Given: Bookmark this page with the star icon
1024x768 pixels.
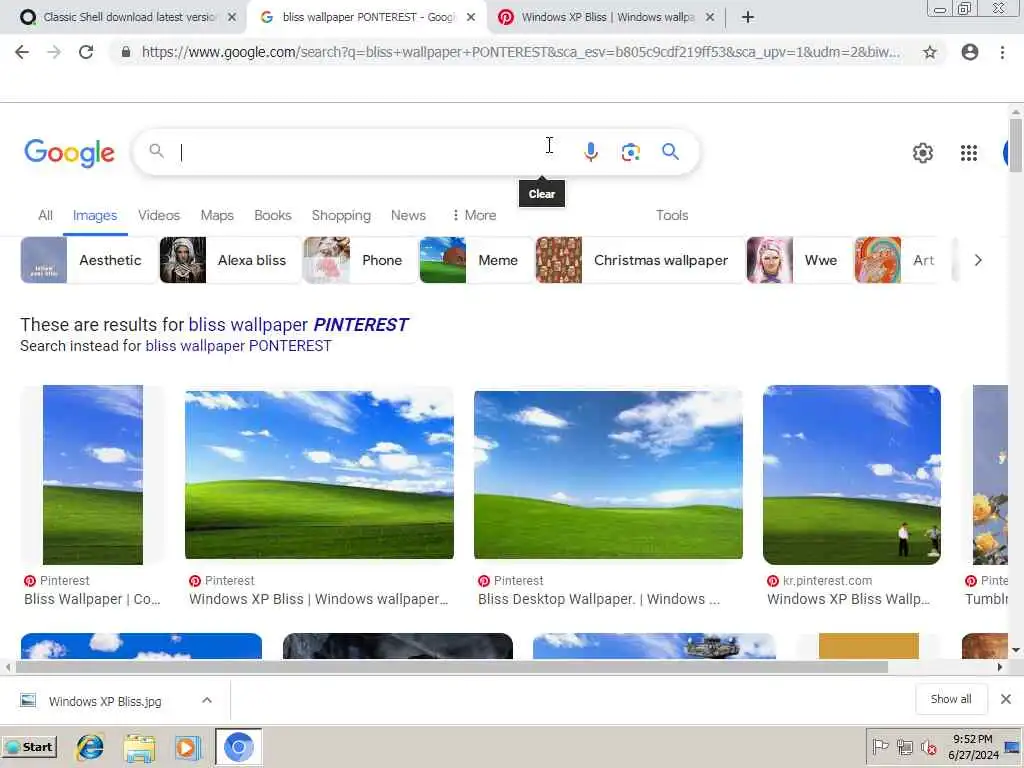Looking at the screenshot, I should click(930, 52).
